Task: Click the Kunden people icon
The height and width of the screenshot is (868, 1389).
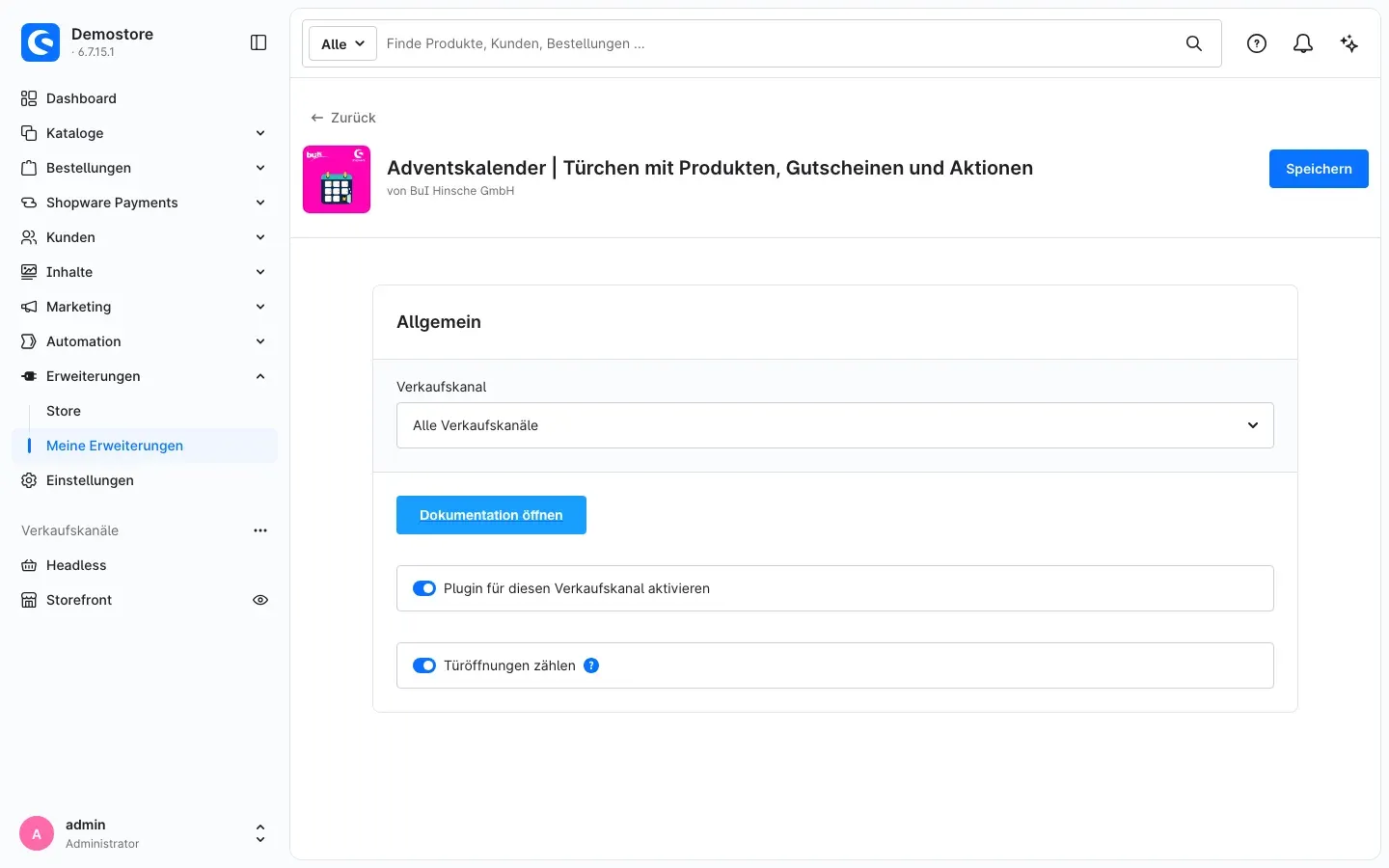Action: point(29,237)
